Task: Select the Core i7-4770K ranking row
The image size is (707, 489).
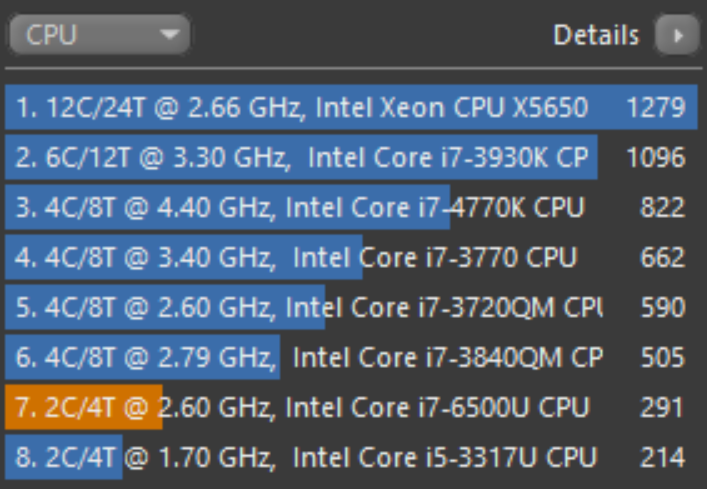Action: 351,207
